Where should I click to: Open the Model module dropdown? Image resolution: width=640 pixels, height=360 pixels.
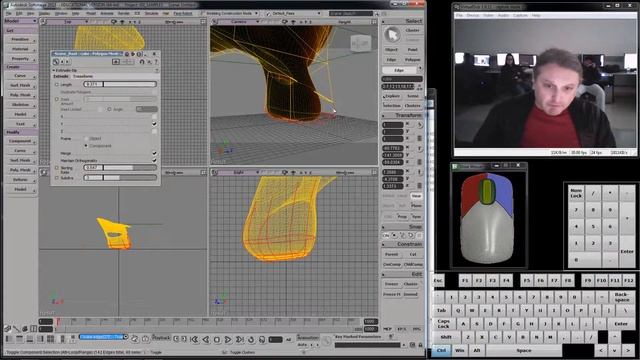[x=20, y=21]
